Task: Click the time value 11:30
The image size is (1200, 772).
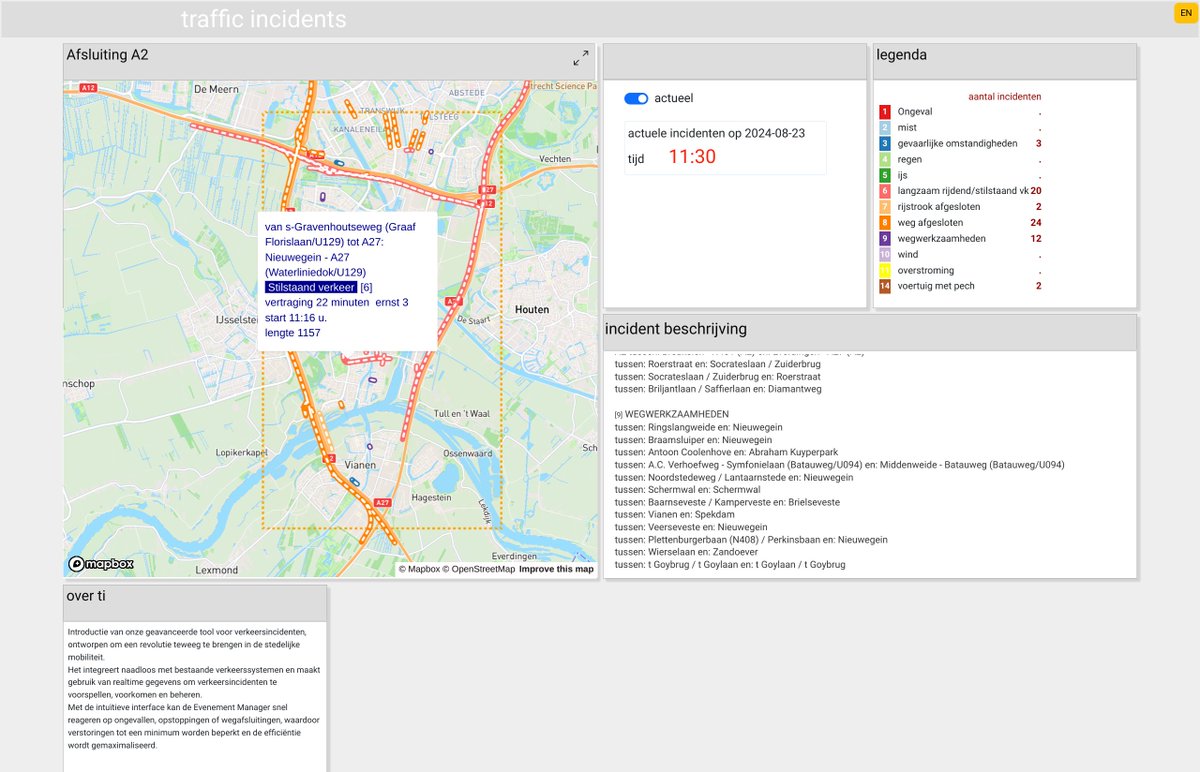Action: coord(692,157)
